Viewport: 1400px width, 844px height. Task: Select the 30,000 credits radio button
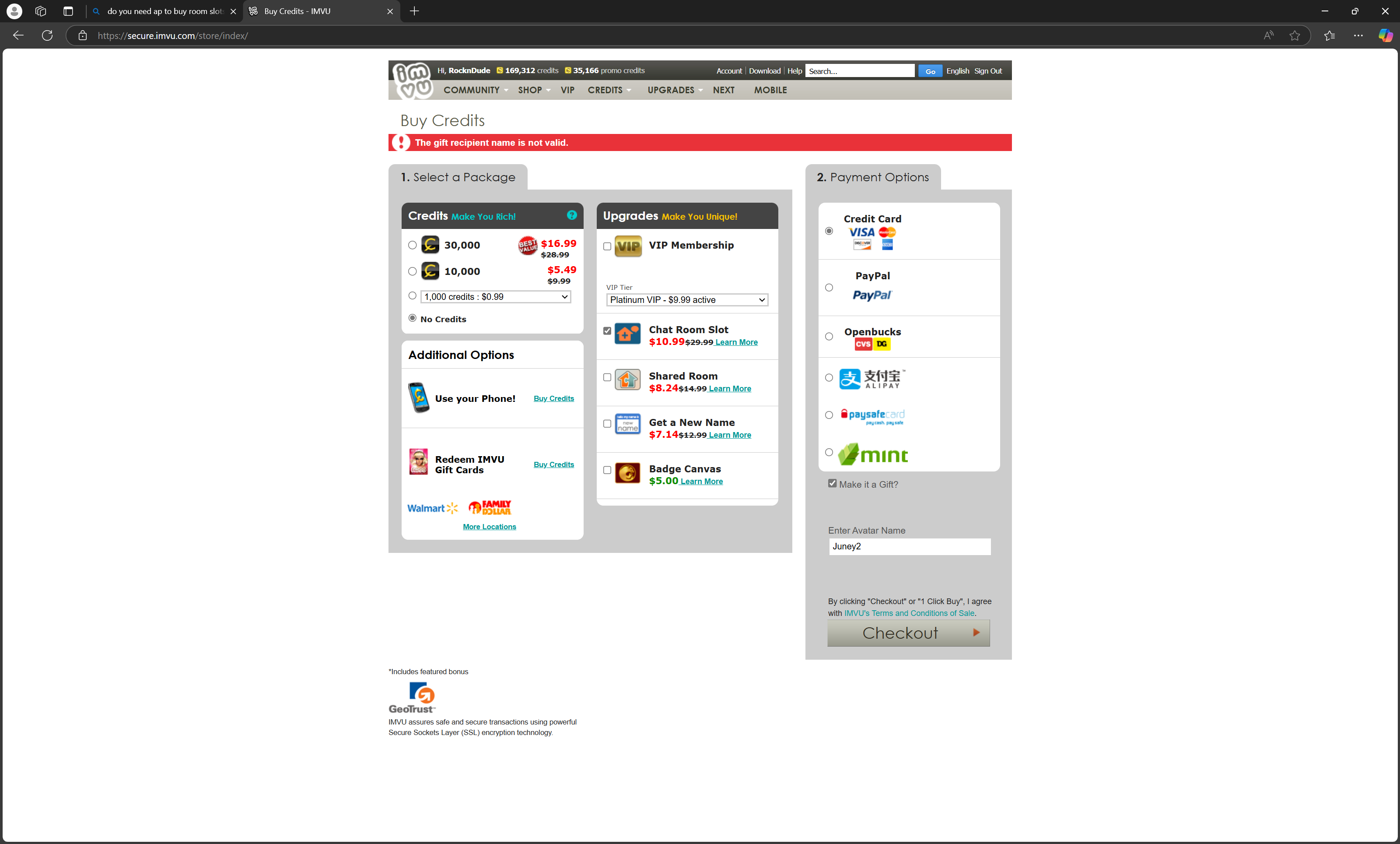tap(413, 245)
